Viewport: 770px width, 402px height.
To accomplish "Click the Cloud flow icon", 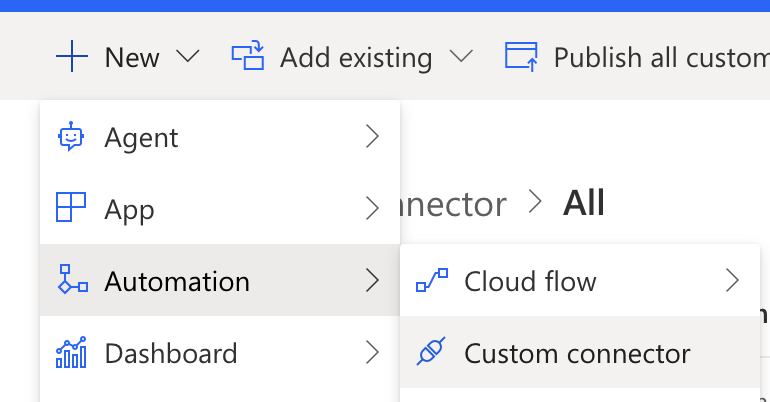I will (432, 280).
